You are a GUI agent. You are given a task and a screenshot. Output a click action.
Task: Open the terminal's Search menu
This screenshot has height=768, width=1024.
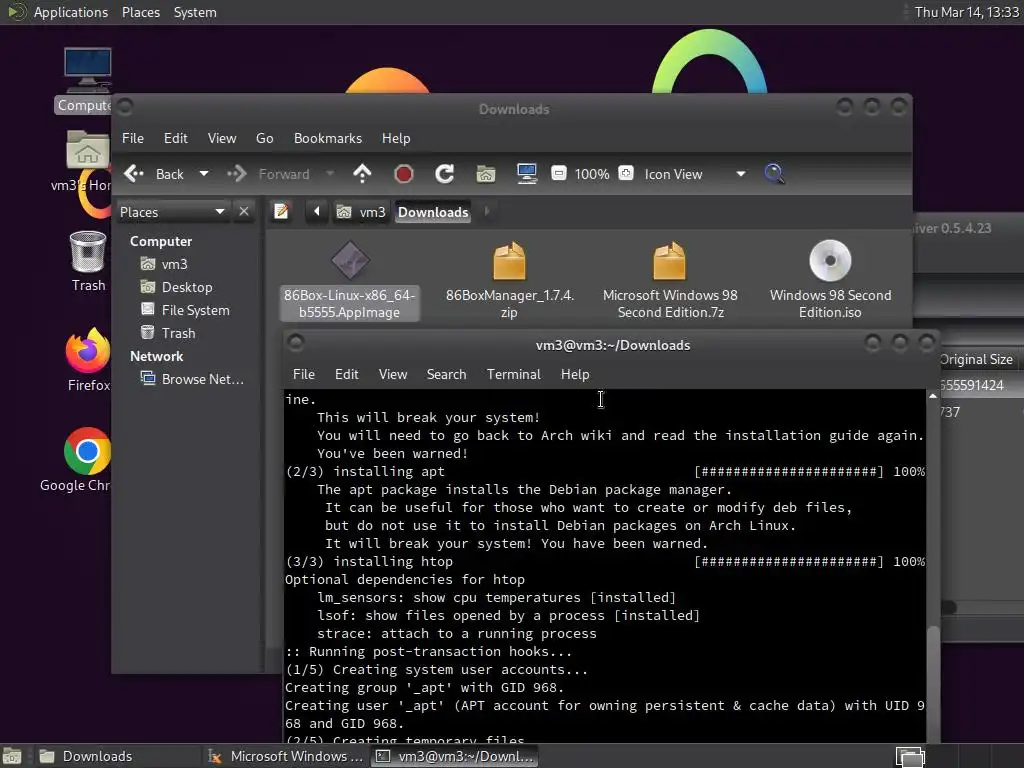click(x=447, y=374)
